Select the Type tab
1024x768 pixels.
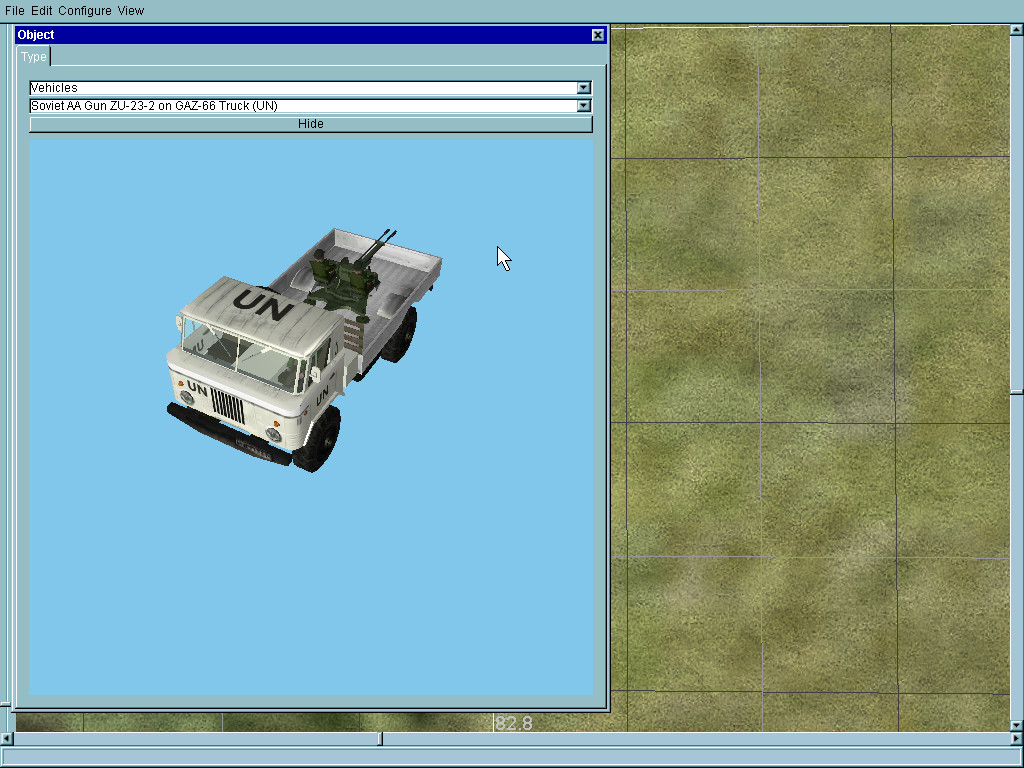pyautogui.click(x=33, y=57)
